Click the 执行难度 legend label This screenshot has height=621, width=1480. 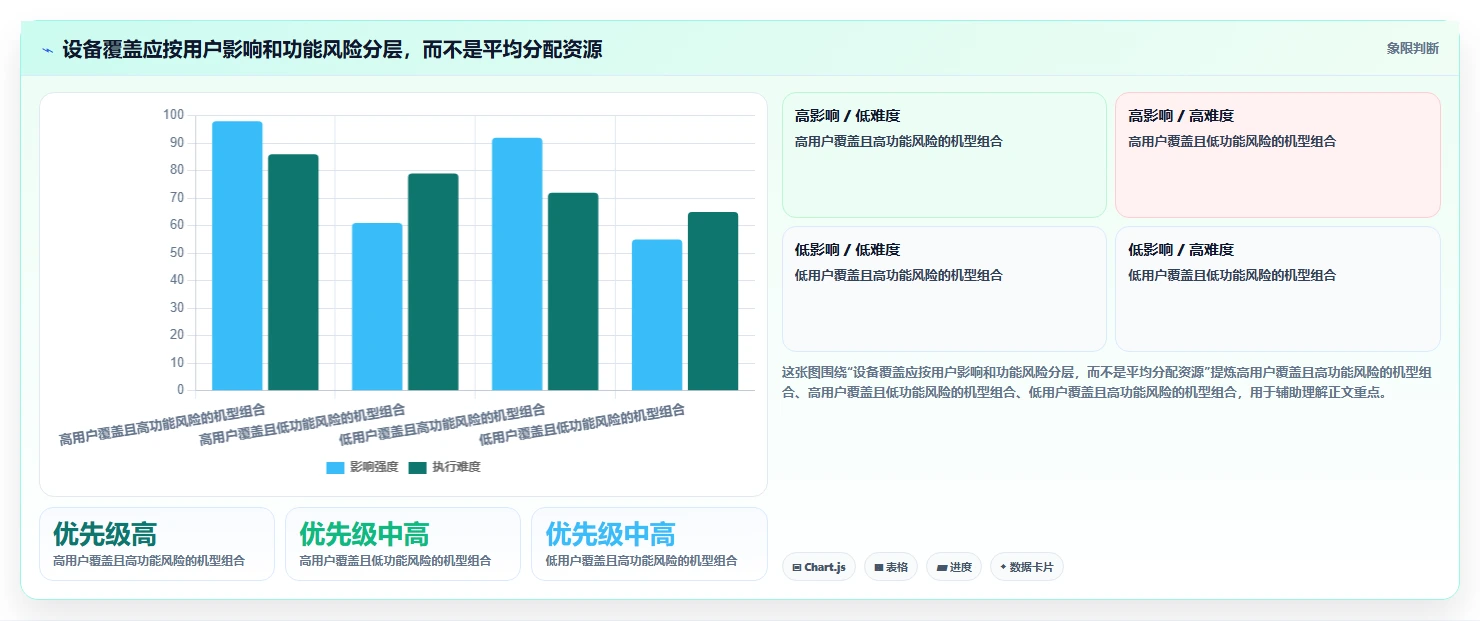456,468
